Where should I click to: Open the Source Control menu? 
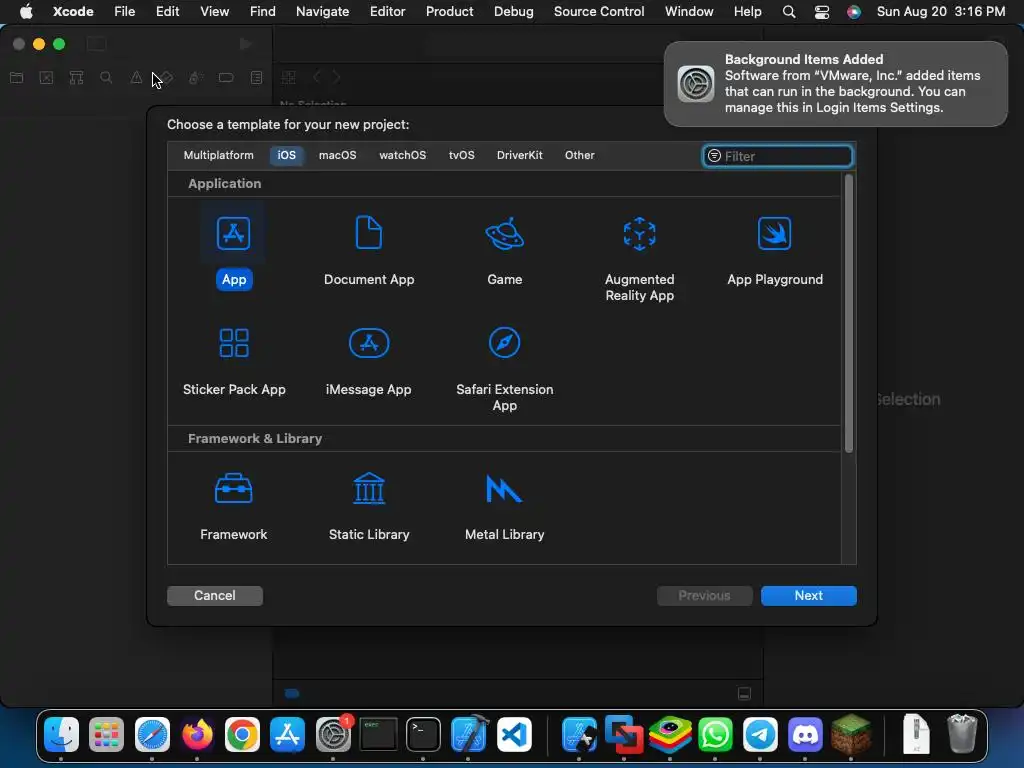(599, 11)
